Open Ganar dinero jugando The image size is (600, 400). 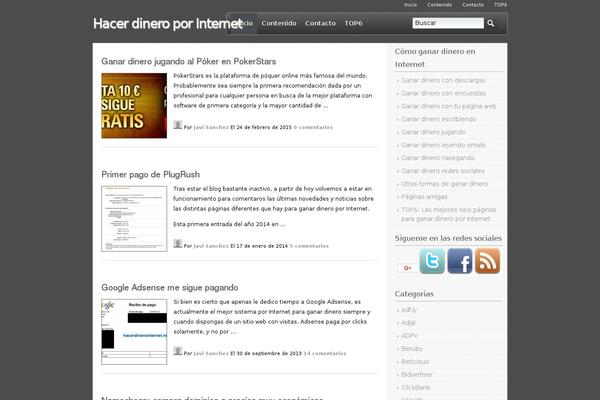pyautogui.click(x=434, y=132)
